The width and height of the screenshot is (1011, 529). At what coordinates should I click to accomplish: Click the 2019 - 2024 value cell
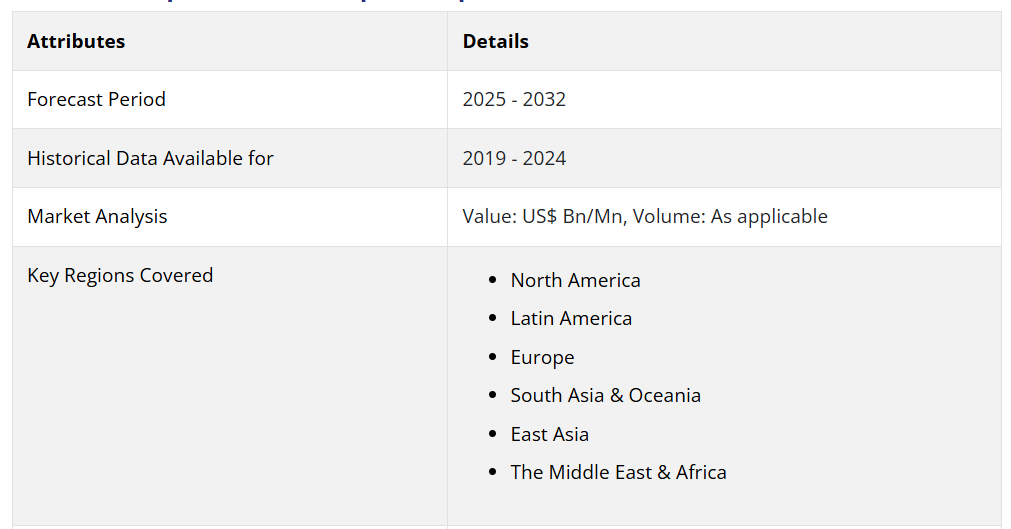pyautogui.click(x=514, y=158)
